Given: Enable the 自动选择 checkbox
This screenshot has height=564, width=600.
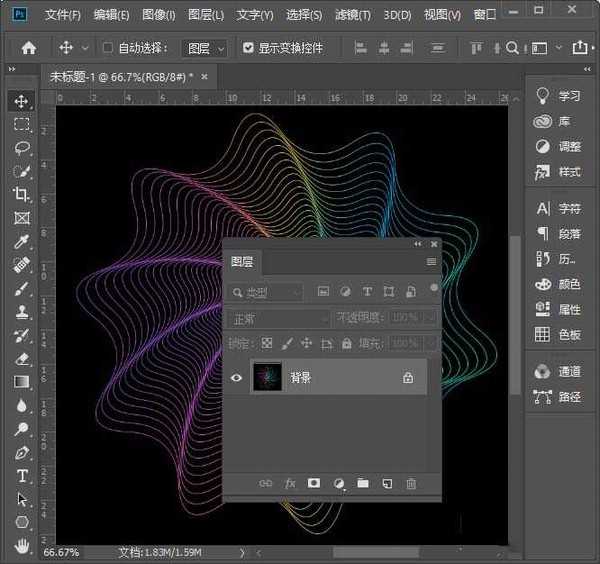Looking at the screenshot, I should (x=107, y=47).
